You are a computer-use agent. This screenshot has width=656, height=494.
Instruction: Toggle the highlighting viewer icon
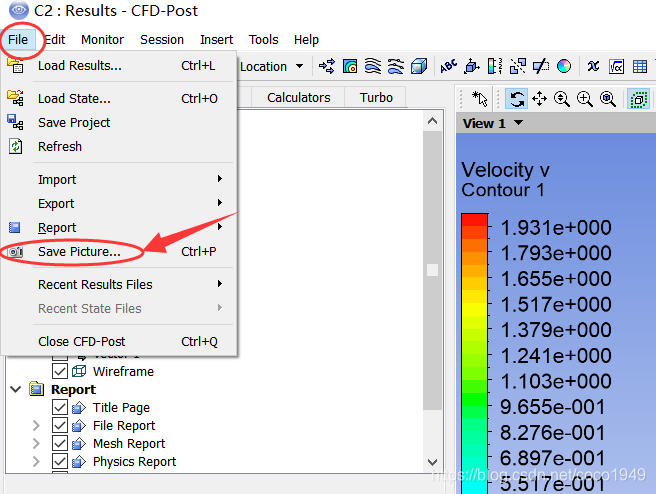click(x=638, y=99)
